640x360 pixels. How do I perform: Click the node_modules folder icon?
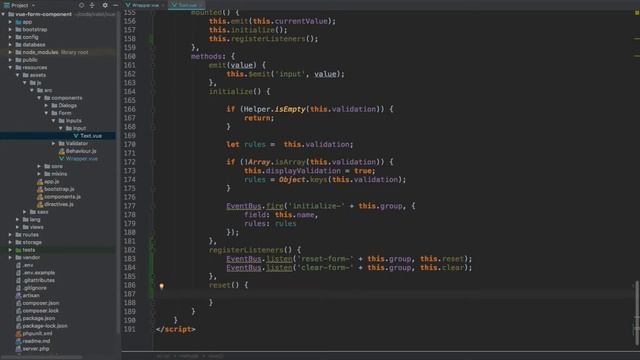click(18, 52)
